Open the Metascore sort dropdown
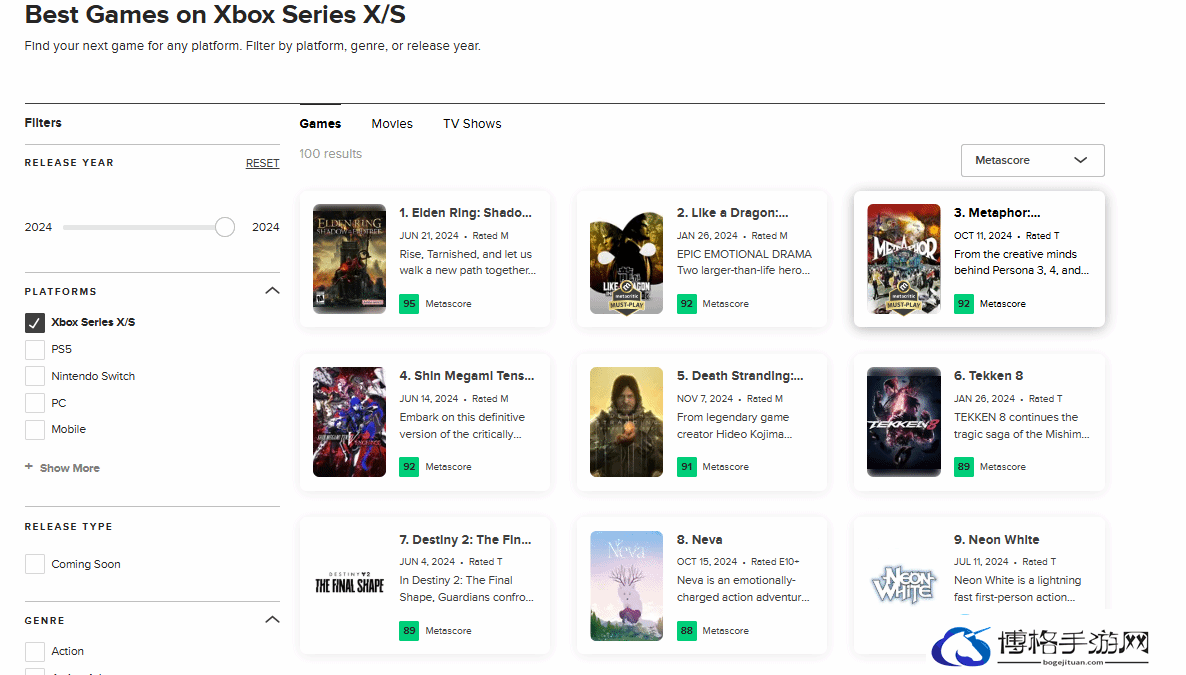Viewport: 1186px width, 675px height. [x=1032, y=160]
